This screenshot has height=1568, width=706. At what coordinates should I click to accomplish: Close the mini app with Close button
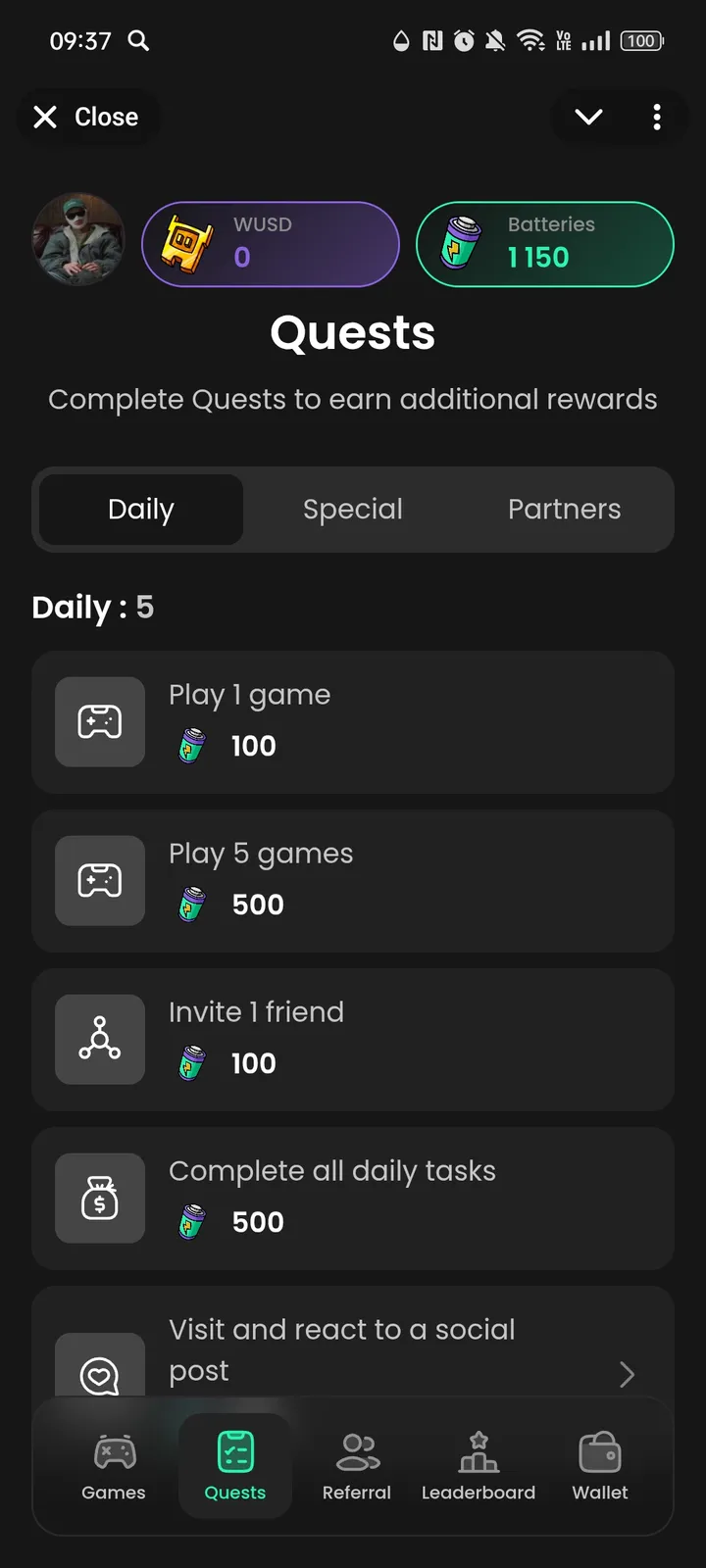tap(86, 118)
